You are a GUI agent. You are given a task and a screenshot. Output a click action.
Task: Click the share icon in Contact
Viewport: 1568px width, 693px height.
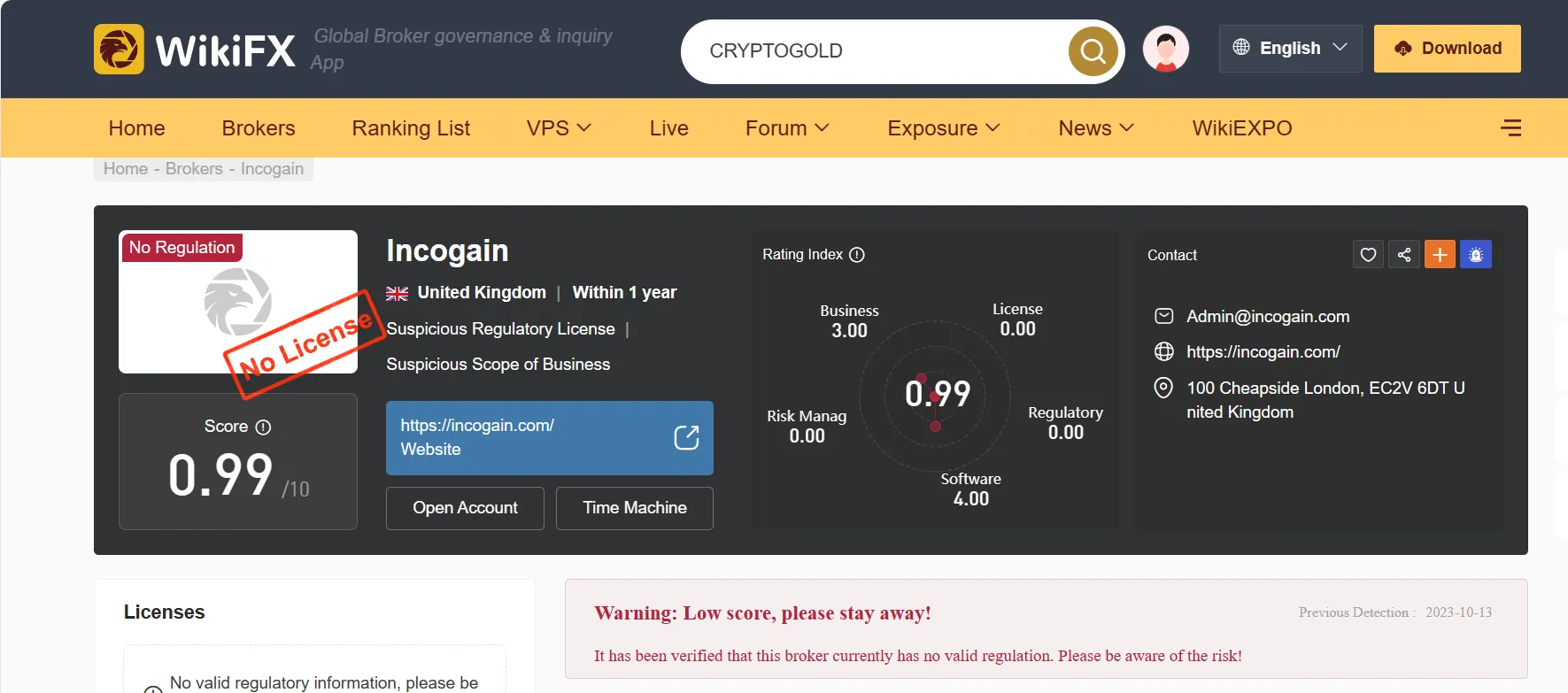click(x=1404, y=255)
